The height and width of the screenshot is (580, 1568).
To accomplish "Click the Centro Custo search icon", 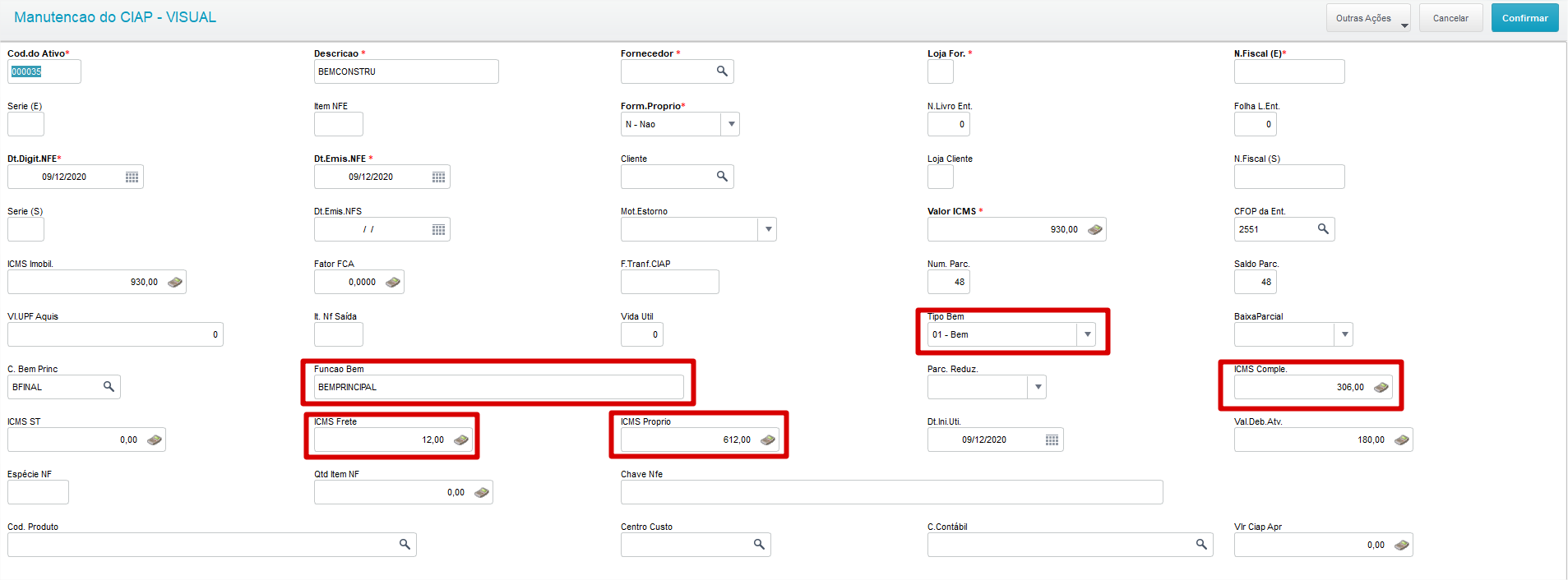I will 759,545.
